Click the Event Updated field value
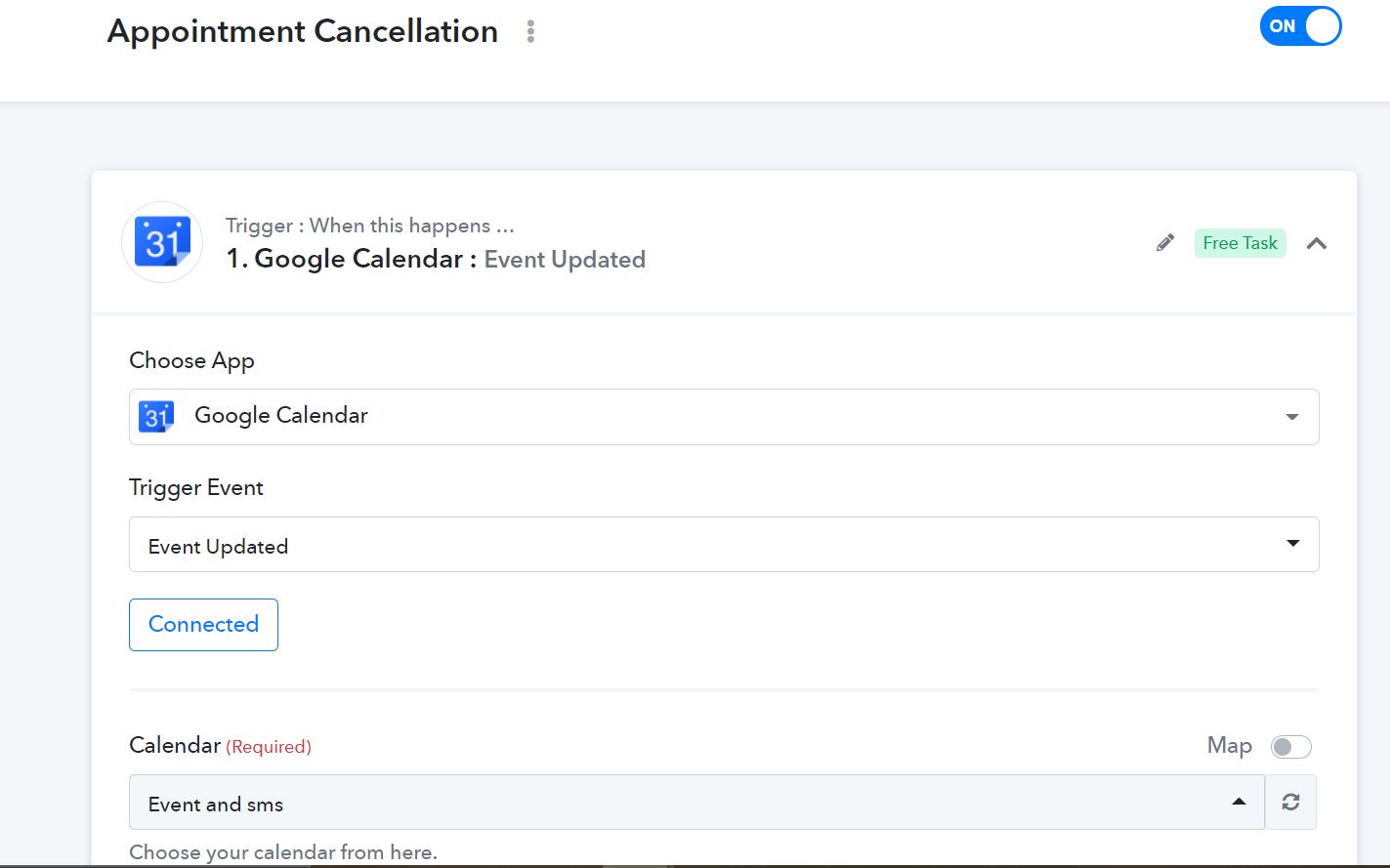Viewport: 1390px width, 868px height. (x=218, y=547)
